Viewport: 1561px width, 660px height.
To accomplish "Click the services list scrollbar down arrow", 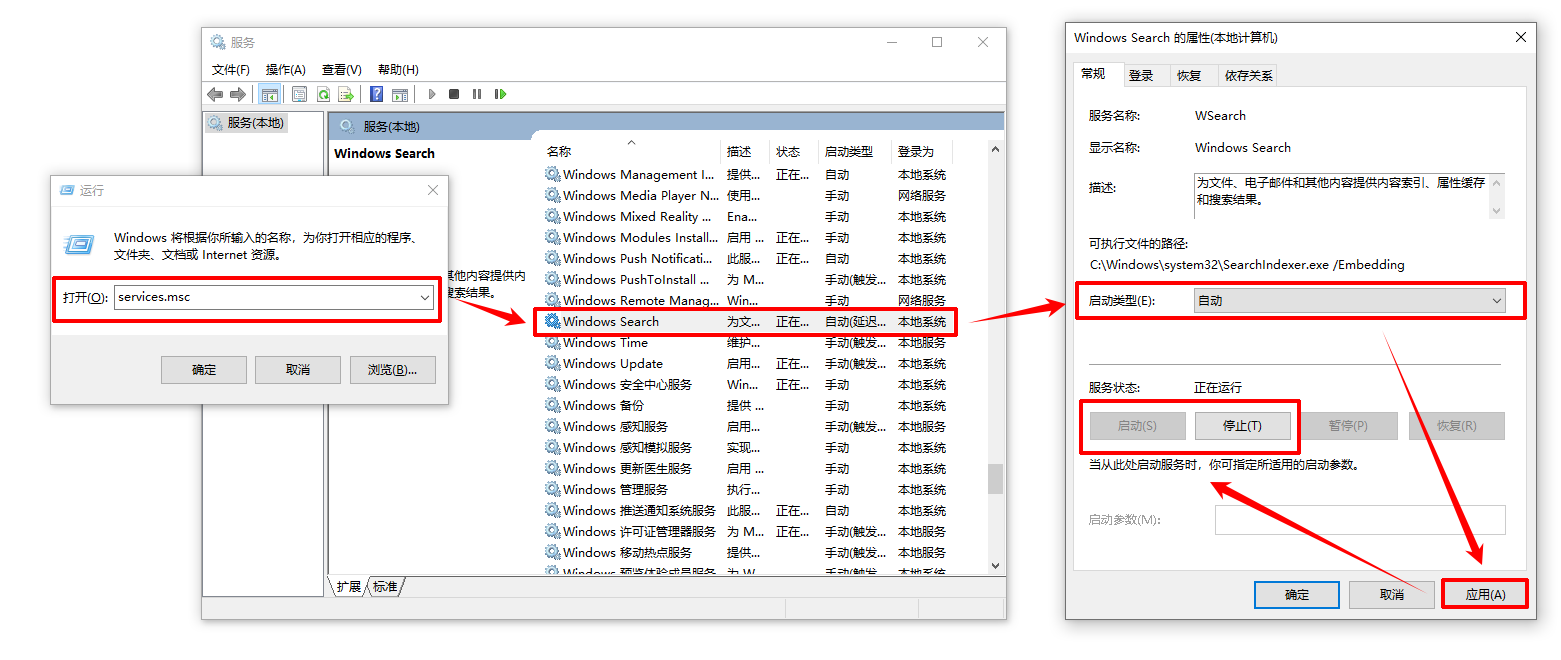I will point(995,566).
